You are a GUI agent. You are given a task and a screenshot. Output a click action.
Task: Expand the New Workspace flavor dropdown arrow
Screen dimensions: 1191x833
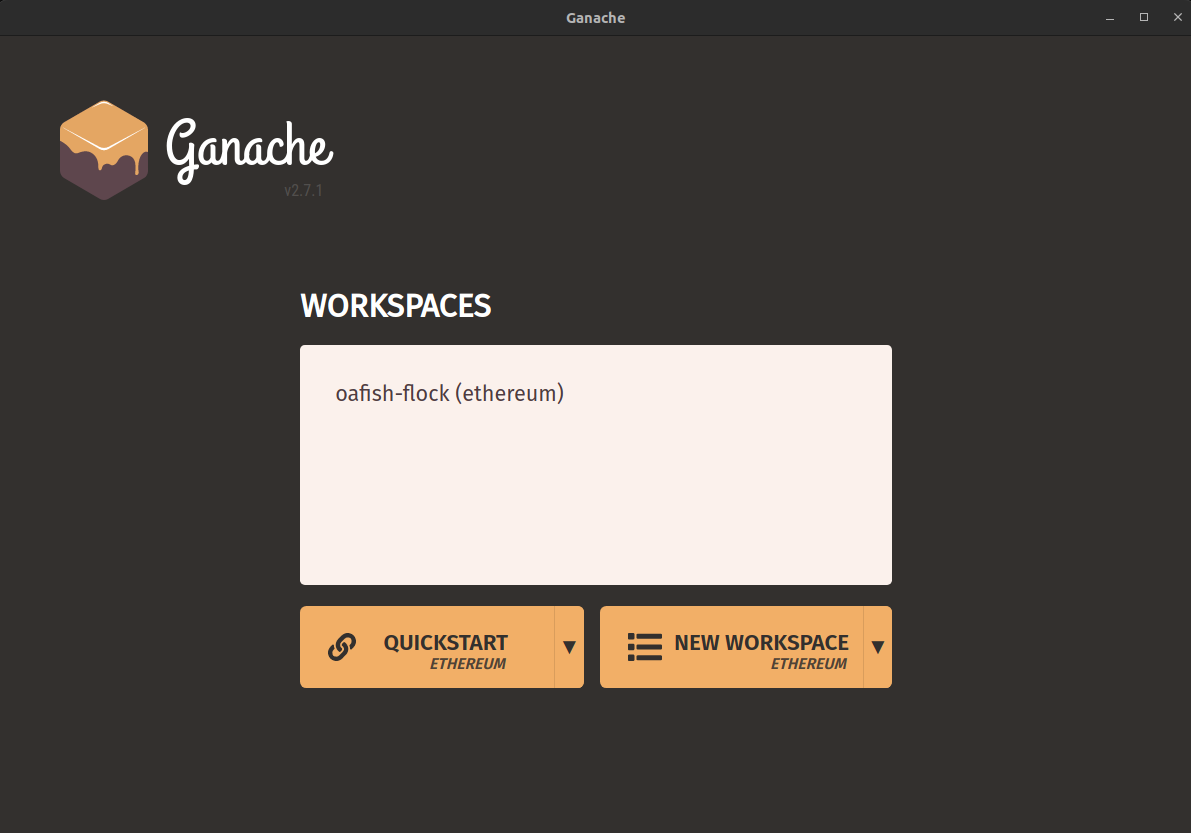tap(877, 647)
